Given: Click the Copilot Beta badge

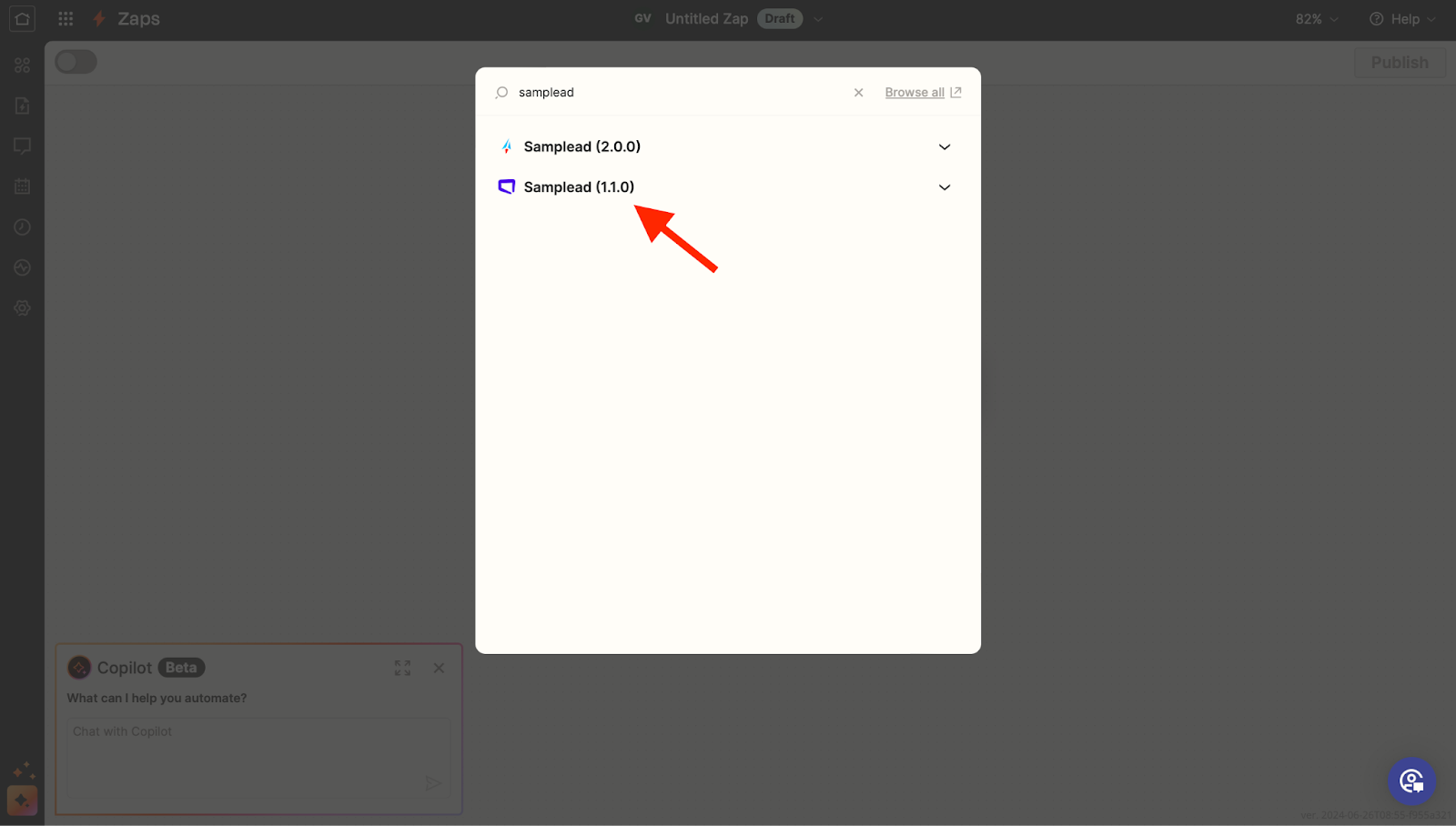Looking at the screenshot, I should point(181,668).
